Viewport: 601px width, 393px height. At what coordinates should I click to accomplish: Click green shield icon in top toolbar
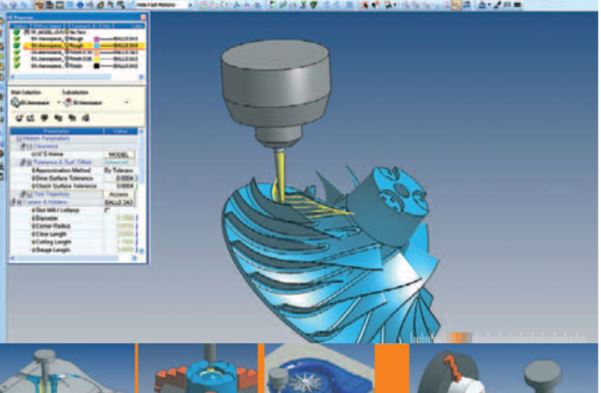(x=313, y=5)
